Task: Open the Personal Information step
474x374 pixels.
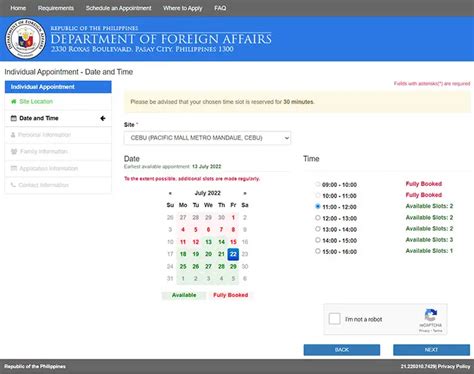Action: click(x=58, y=135)
